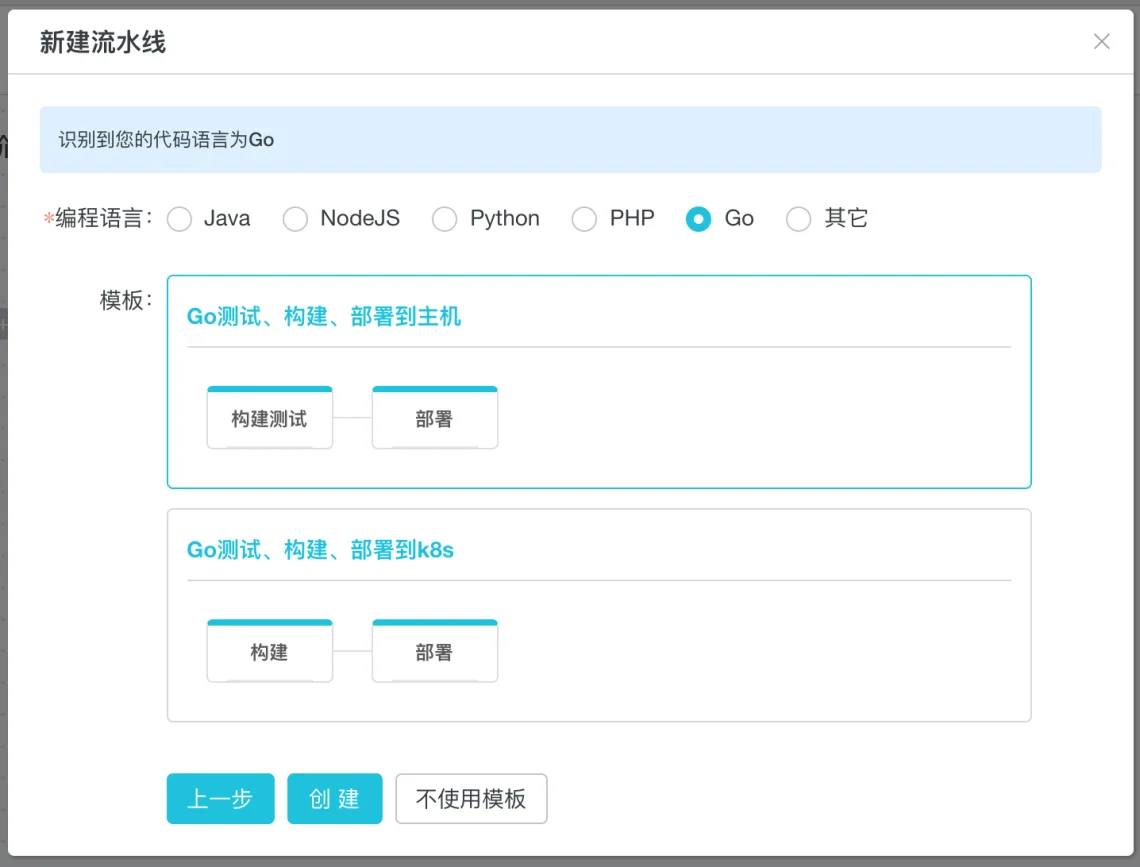1140x867 pixels.
Task: Click the 构建 stage in k8s template
Action: (270, 651)
